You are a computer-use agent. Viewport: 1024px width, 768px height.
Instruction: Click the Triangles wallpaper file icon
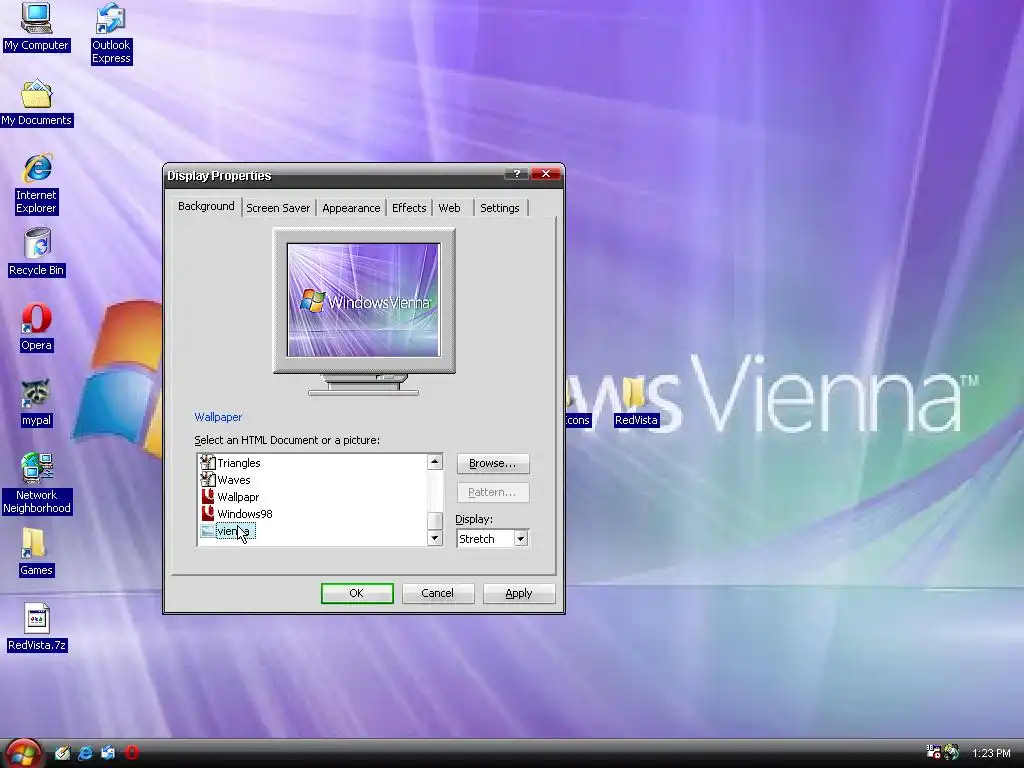point(207,462)
